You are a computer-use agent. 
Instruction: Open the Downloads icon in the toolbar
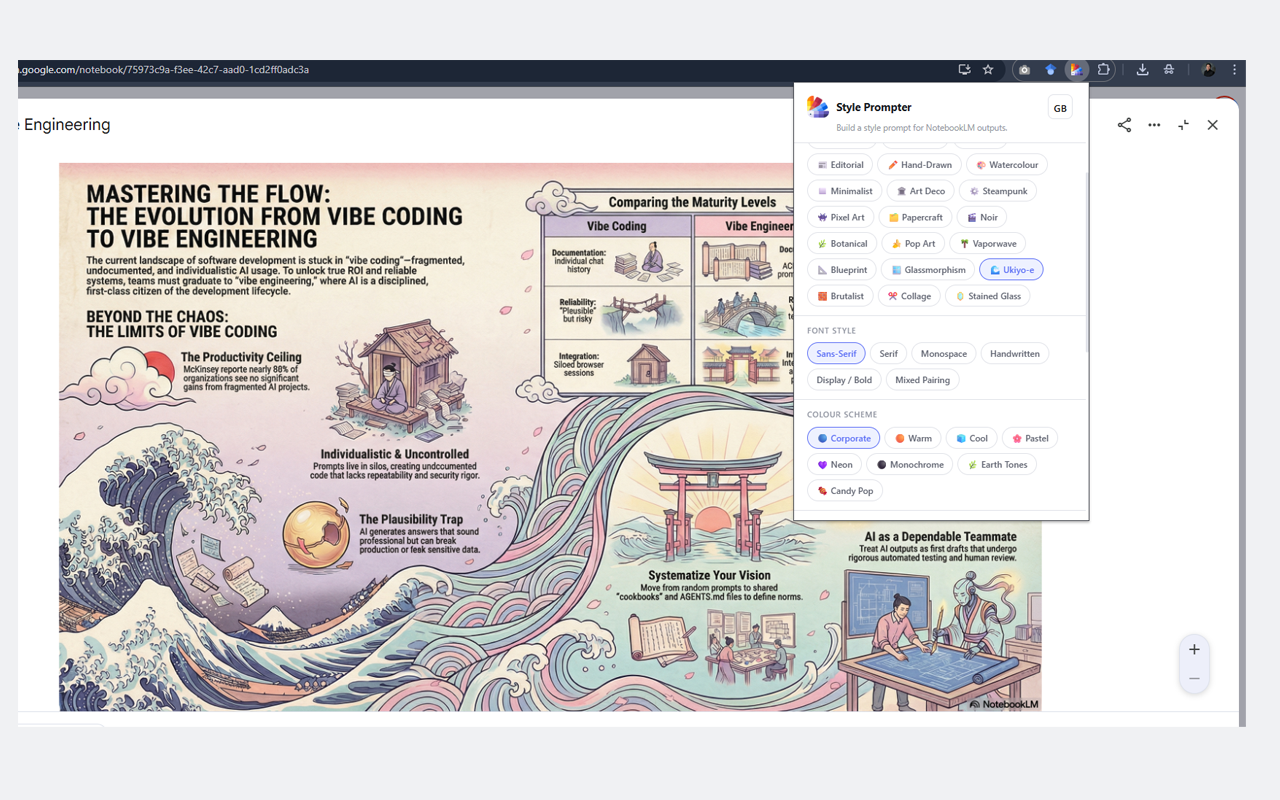[1142, 70]
